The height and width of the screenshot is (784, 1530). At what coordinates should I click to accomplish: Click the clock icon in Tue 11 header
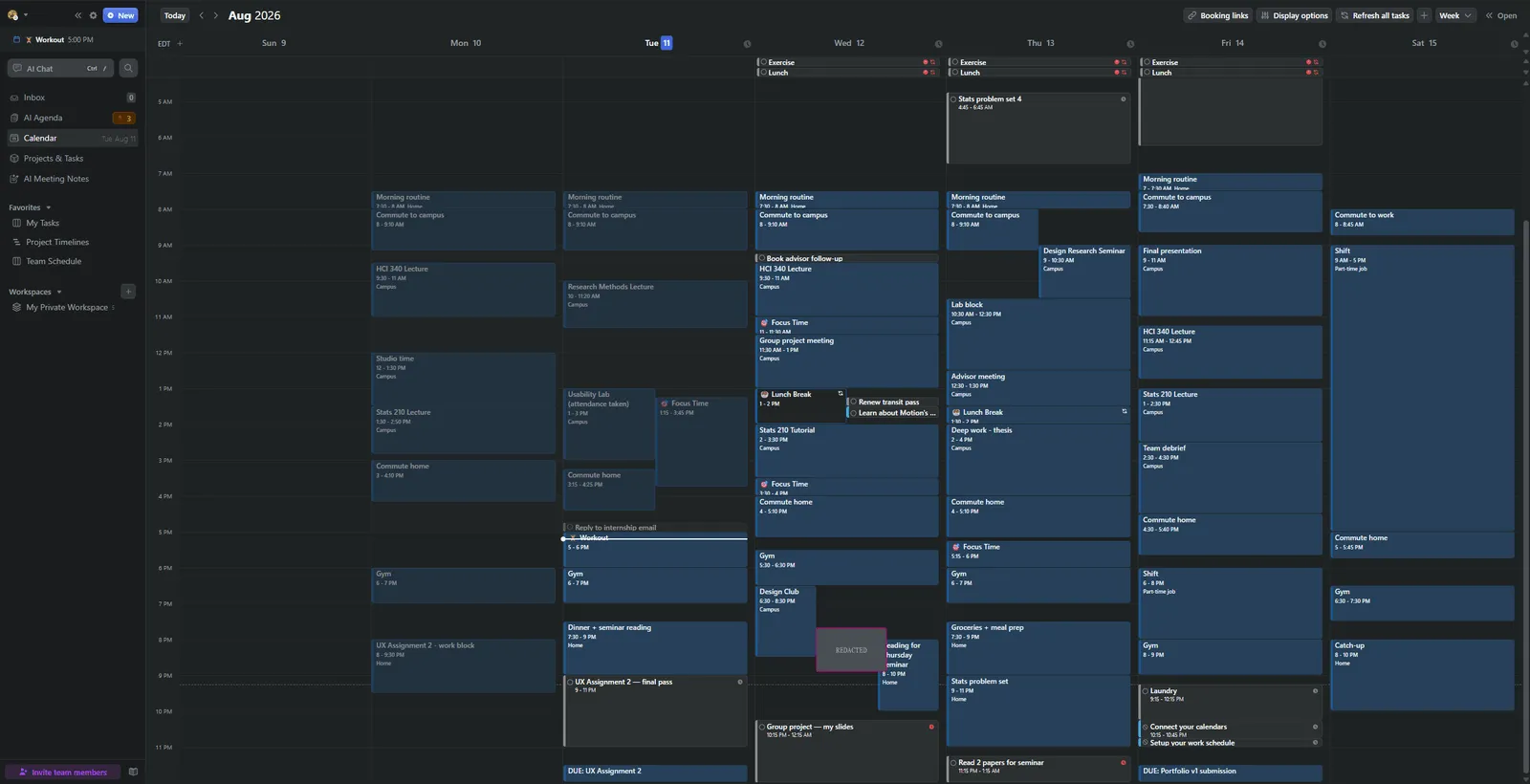[x=747, y=44]
